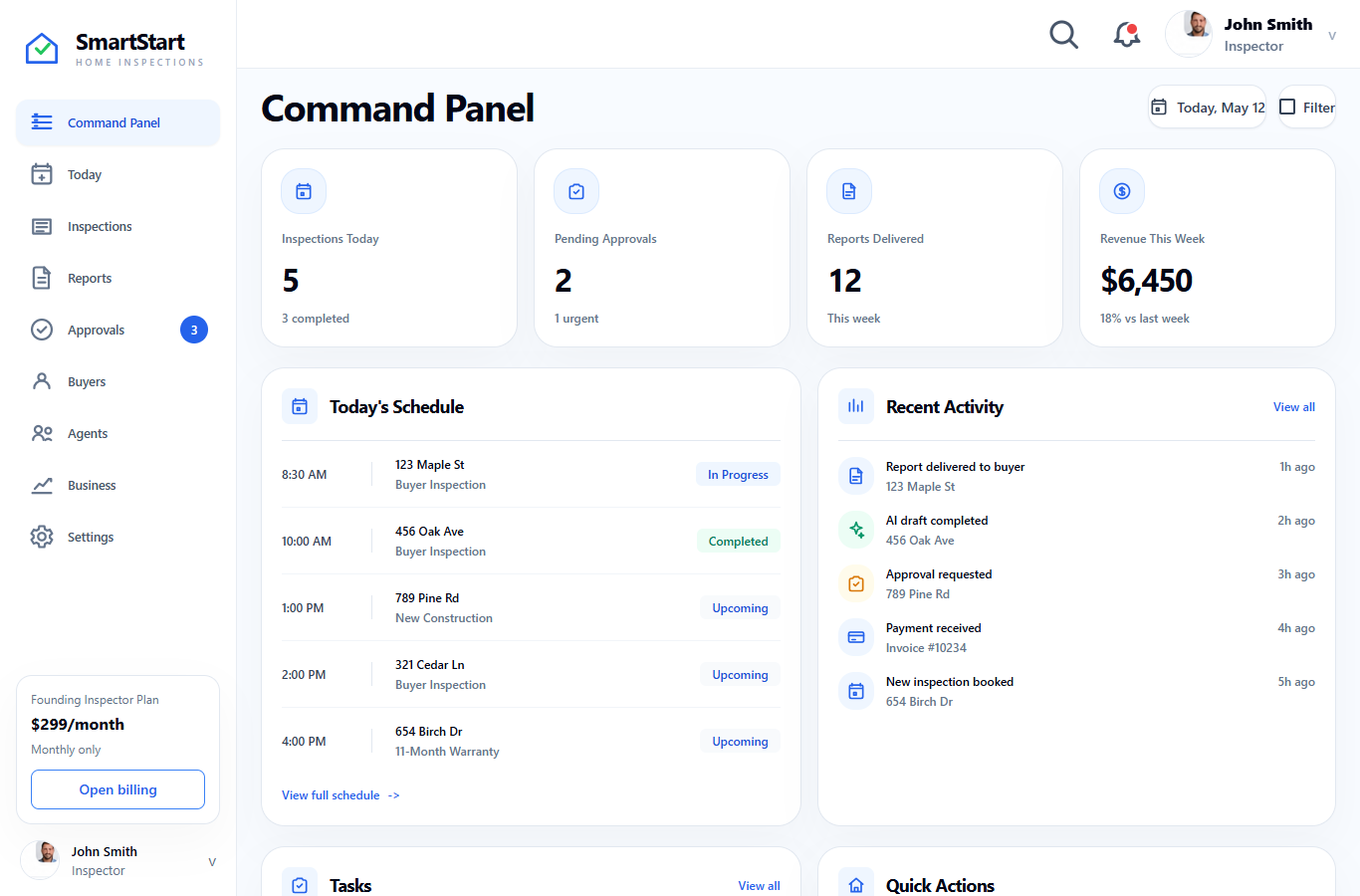Click the Revenue This Week dollar icon
Image resolution: width=1360 pixels, height=896 pixels.
coord(1122,191)
